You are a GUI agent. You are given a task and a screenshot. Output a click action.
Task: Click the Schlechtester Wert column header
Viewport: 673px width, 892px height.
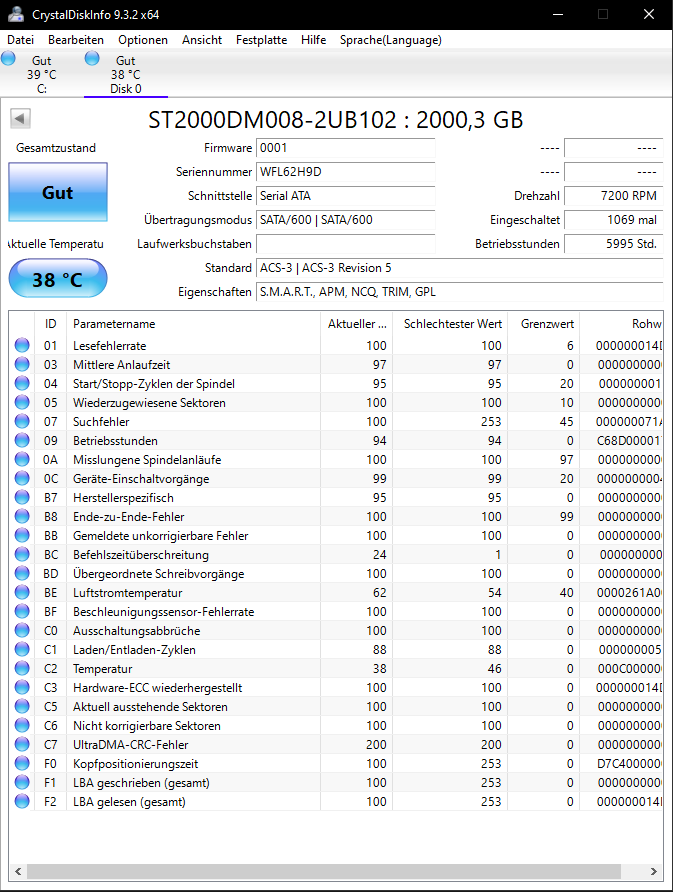pyautogui.click(x=450, y=324)
